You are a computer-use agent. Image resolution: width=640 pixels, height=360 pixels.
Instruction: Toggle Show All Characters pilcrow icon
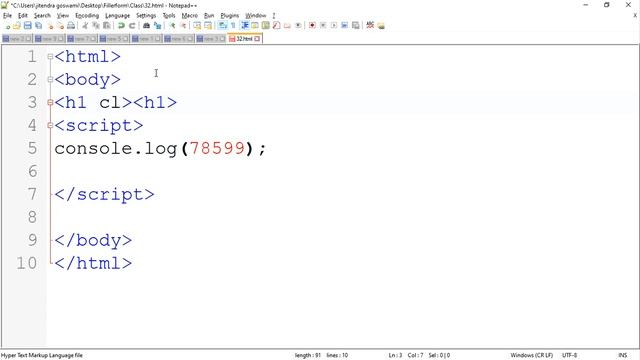point(233,26)
